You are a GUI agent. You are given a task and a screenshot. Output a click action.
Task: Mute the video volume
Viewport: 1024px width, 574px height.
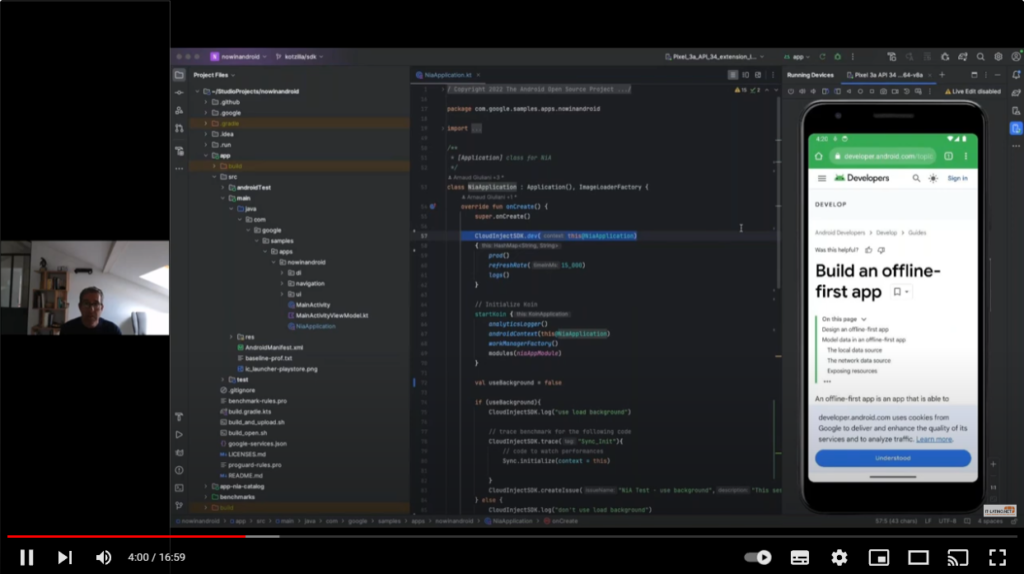click(x=103, y=557)
